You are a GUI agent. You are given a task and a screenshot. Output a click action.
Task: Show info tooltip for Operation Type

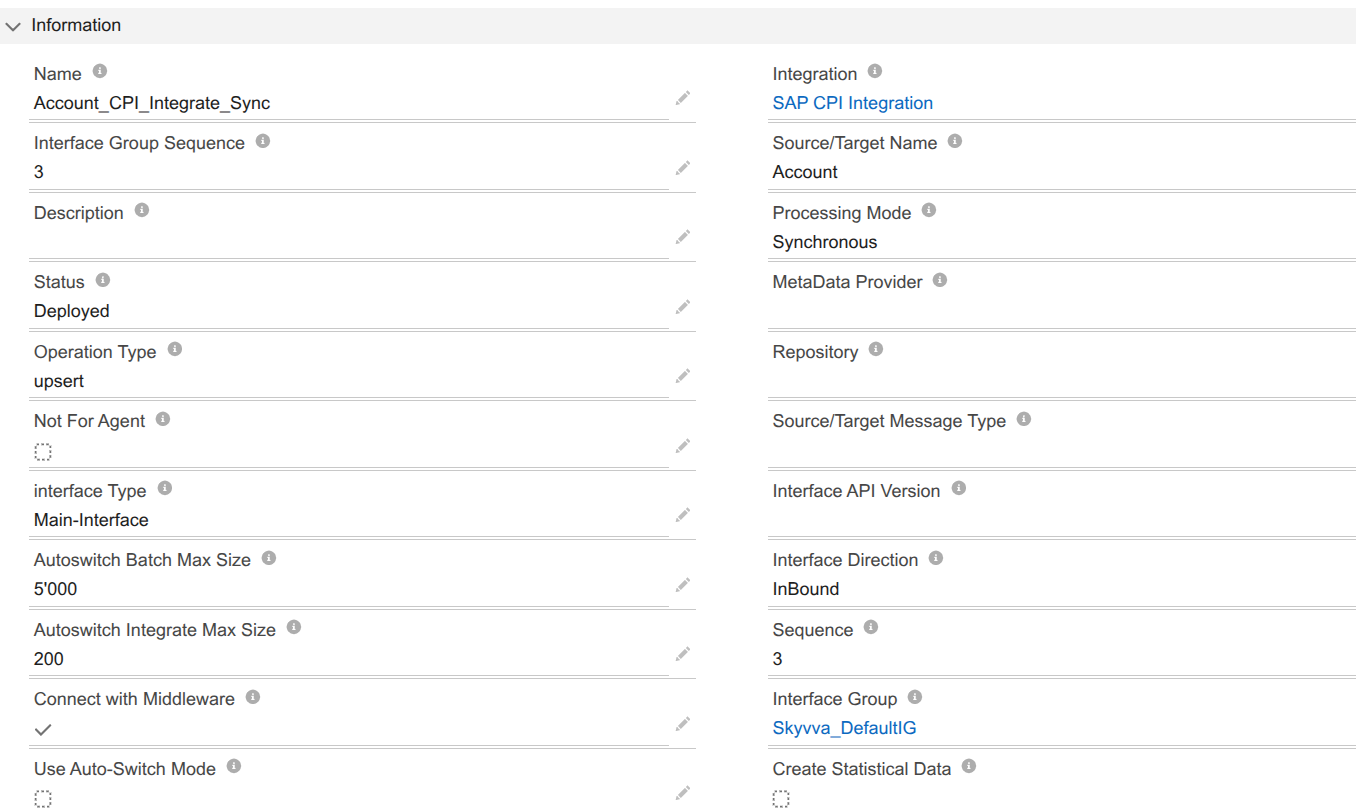(175, 350)
